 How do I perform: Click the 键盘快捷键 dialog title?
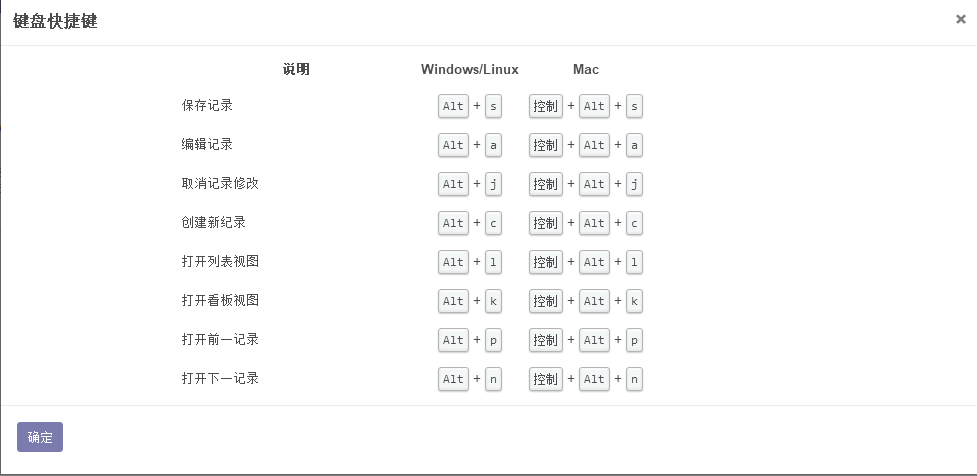coord(55,21)
